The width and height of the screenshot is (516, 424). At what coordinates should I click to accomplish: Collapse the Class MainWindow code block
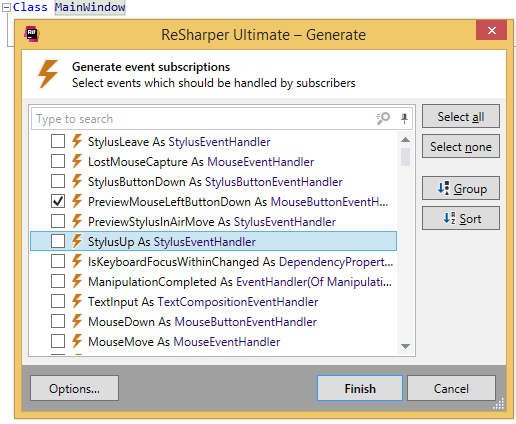click(6, 7)
